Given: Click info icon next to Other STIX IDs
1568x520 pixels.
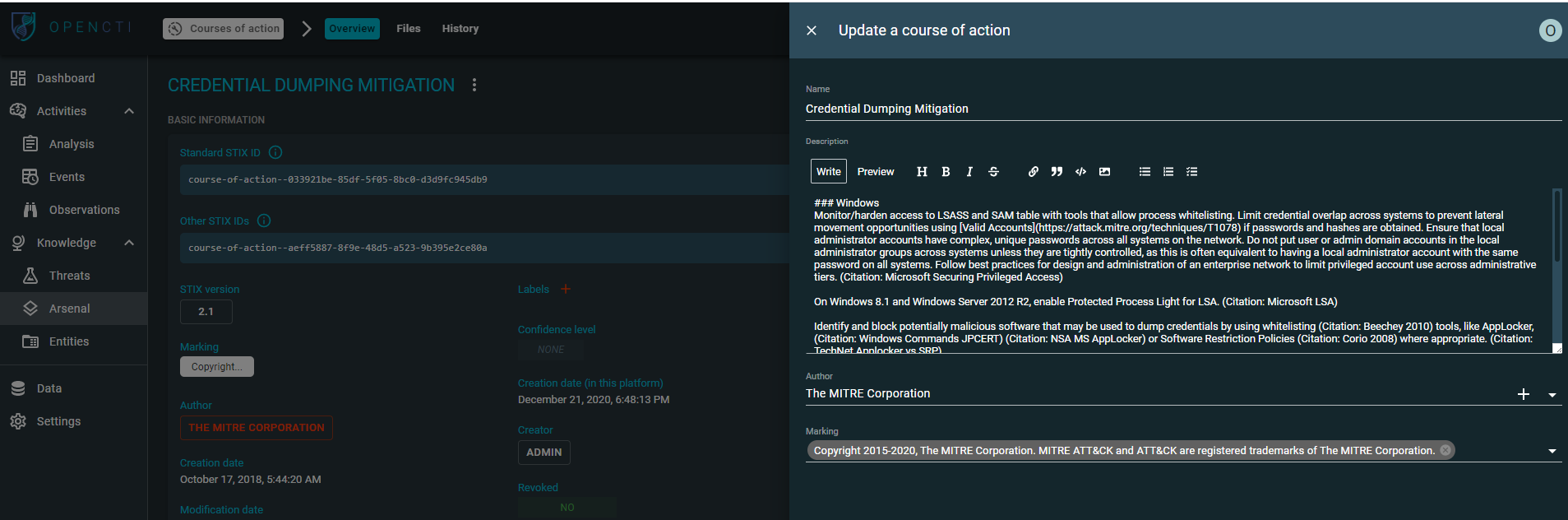Looking at the screenshot, I should 264,221.
